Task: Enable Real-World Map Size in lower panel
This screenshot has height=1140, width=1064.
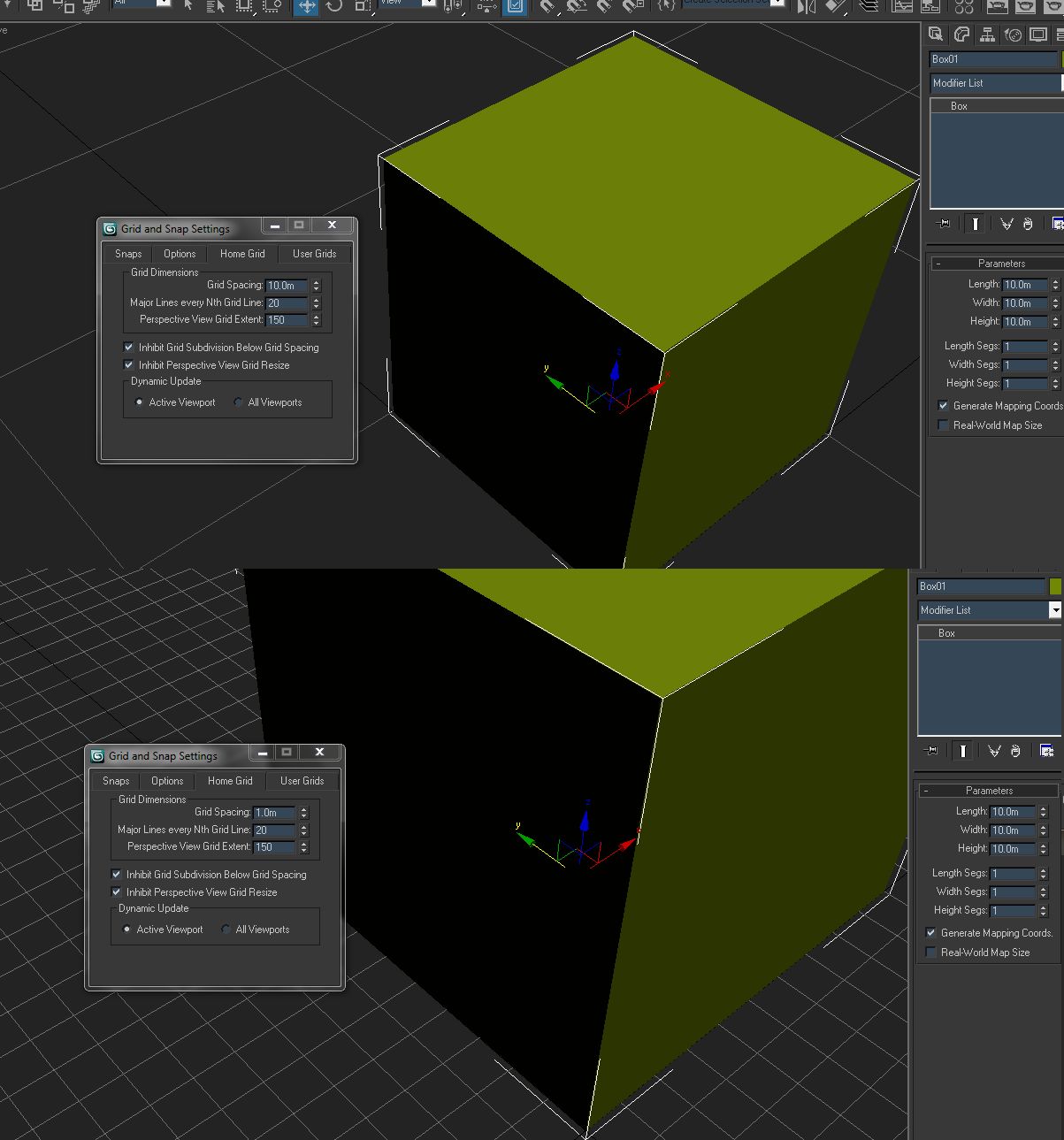Action: [930, 952]
